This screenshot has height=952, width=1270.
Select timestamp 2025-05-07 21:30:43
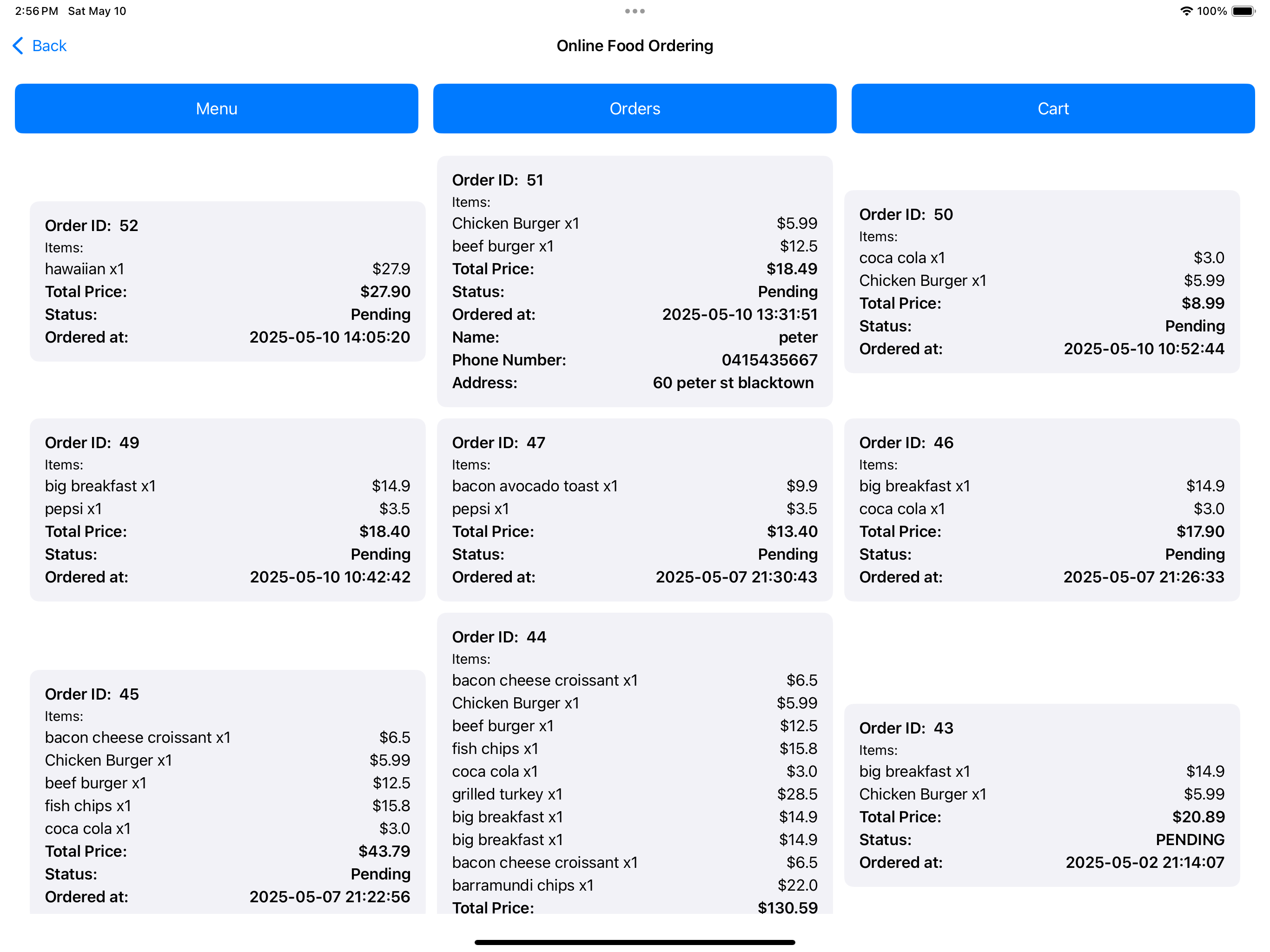[x=737, y=577]
